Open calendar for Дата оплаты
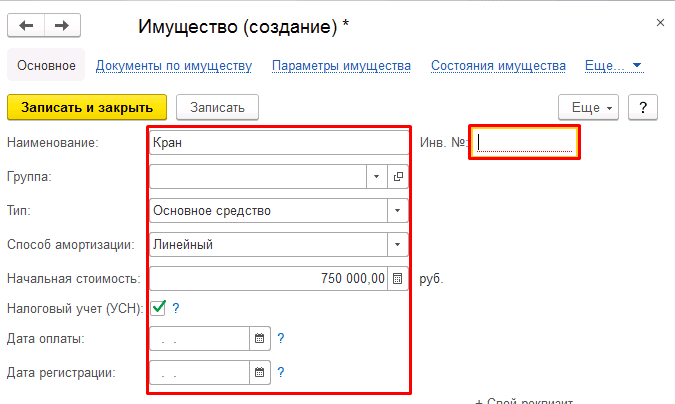The width and height of the screenshot is (675, 404). click(260, 339)
